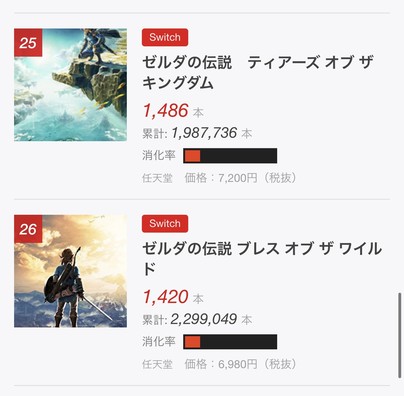Click the 7,200円 price line
The width and height of the screenshot is (404, 396).
240,178
